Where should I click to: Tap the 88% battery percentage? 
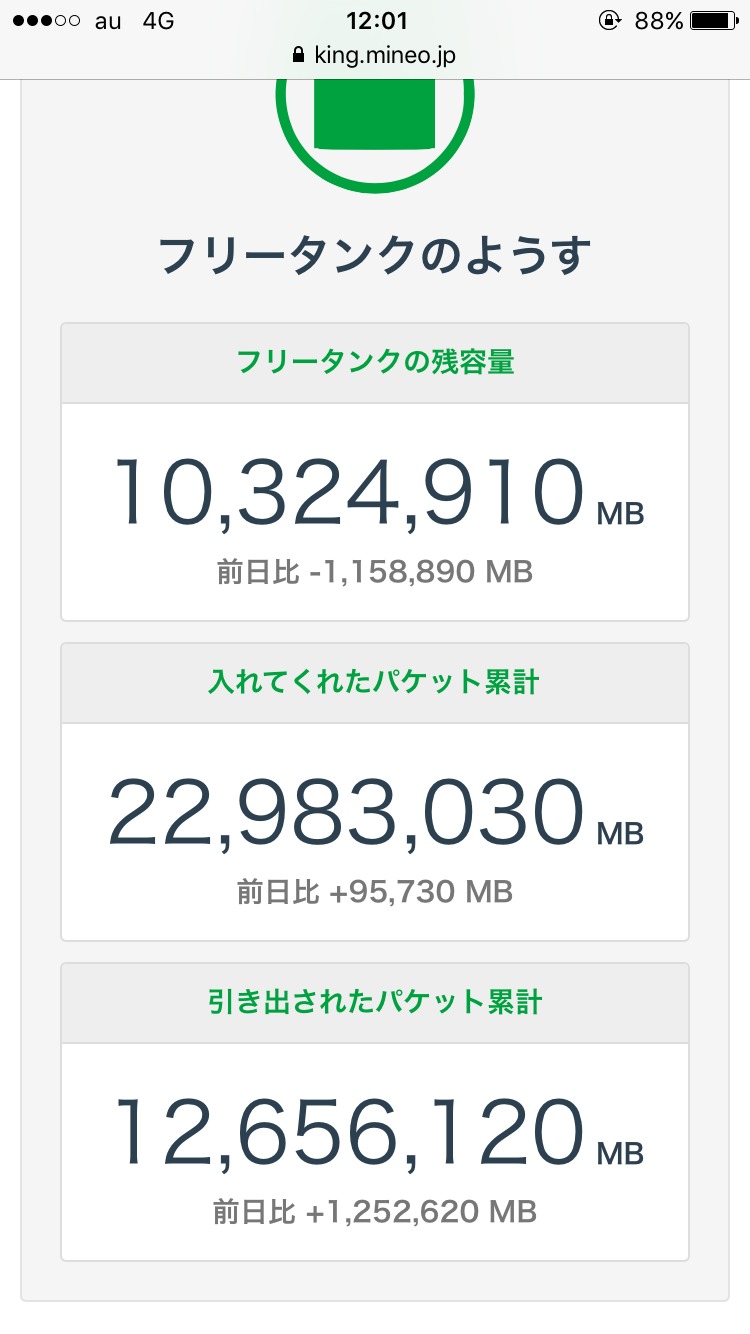coord(659,21)
